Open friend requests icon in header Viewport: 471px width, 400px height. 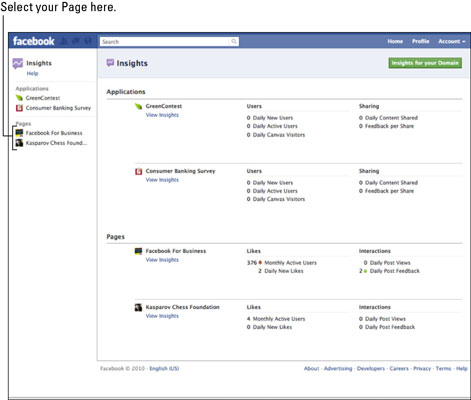64,41
